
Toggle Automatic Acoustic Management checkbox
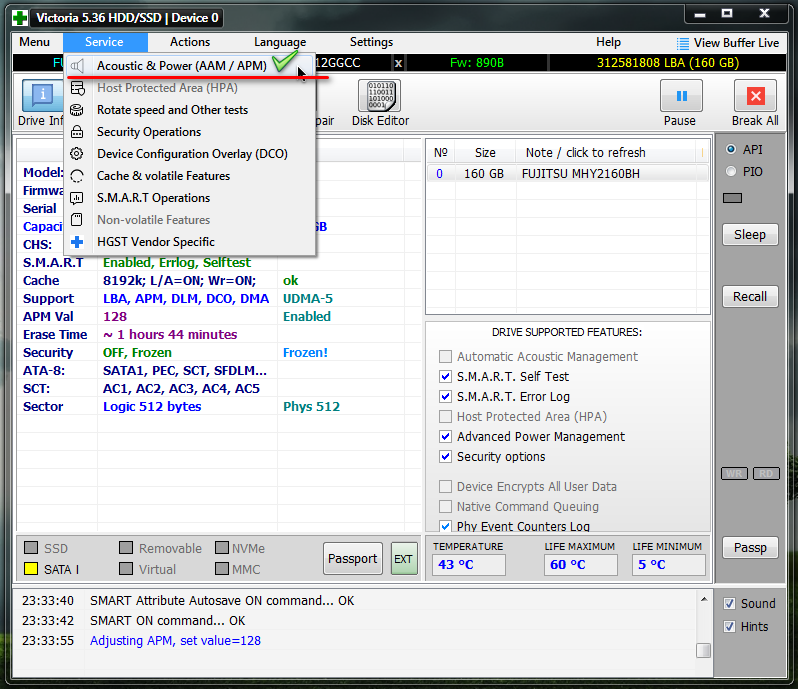point(445,356)
